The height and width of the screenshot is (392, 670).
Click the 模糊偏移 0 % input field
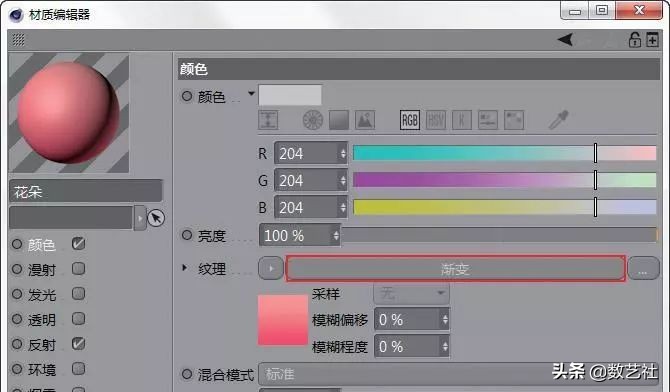click(x=412, y=319)
